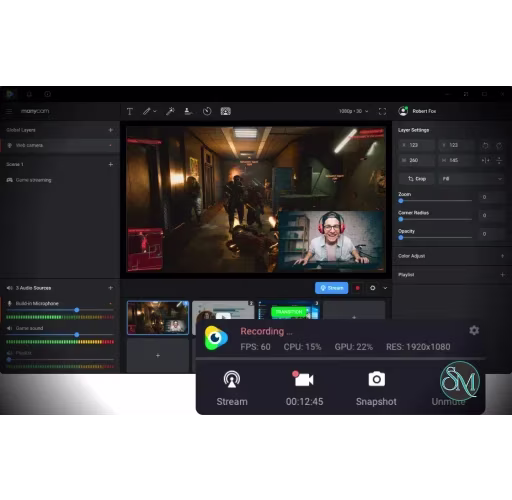Image resolution: width=512 pixels, height=500 pixels.
Task: Take a Snapshot from the Recording widget
Action: coord(376,388)
